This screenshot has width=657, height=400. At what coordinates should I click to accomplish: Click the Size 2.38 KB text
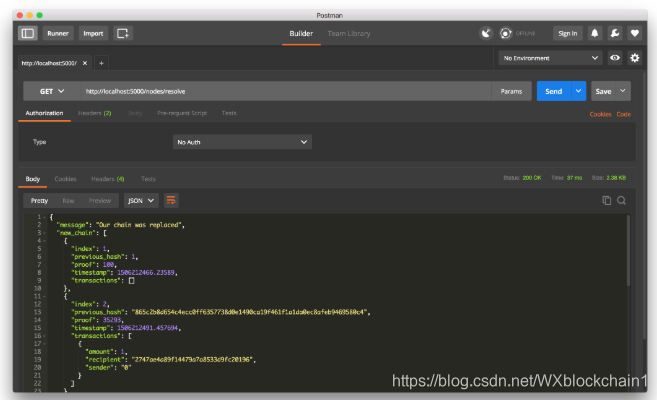click(609, 178)
